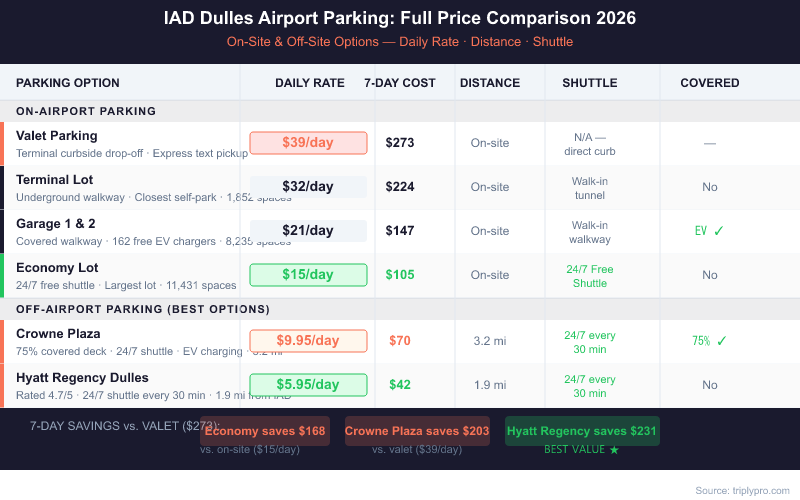Click the Crowne Plaza saves $203 badge
The image size is (800, 500).
click(417, 431)
